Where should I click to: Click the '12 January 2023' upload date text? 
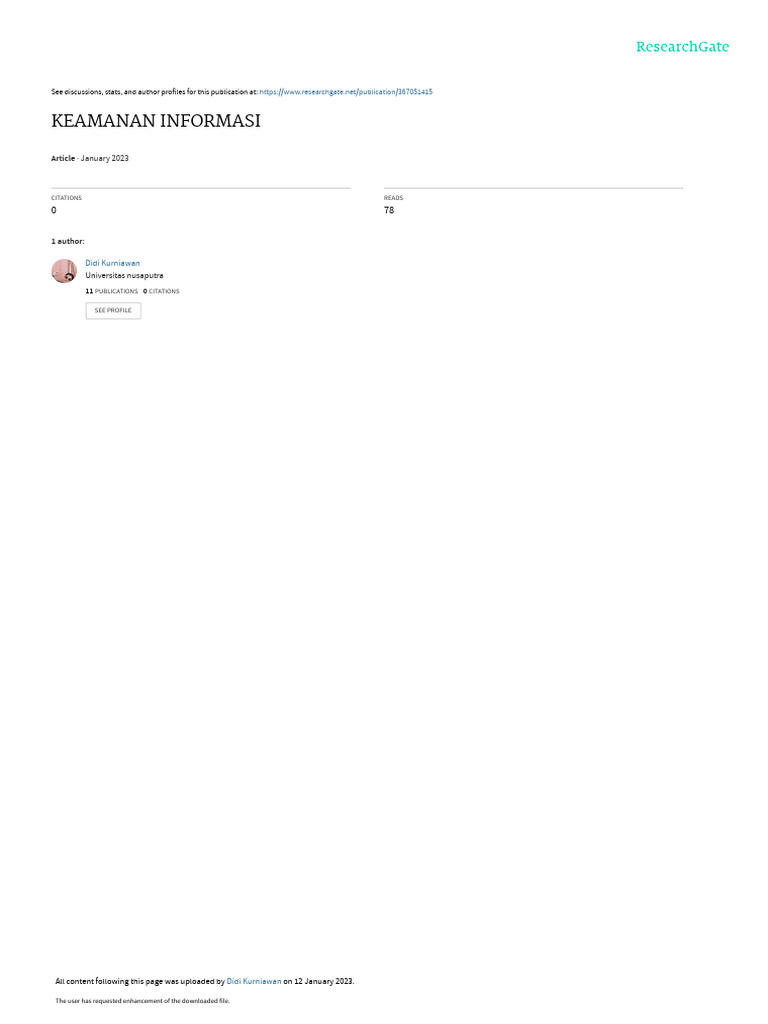point(323,981)
